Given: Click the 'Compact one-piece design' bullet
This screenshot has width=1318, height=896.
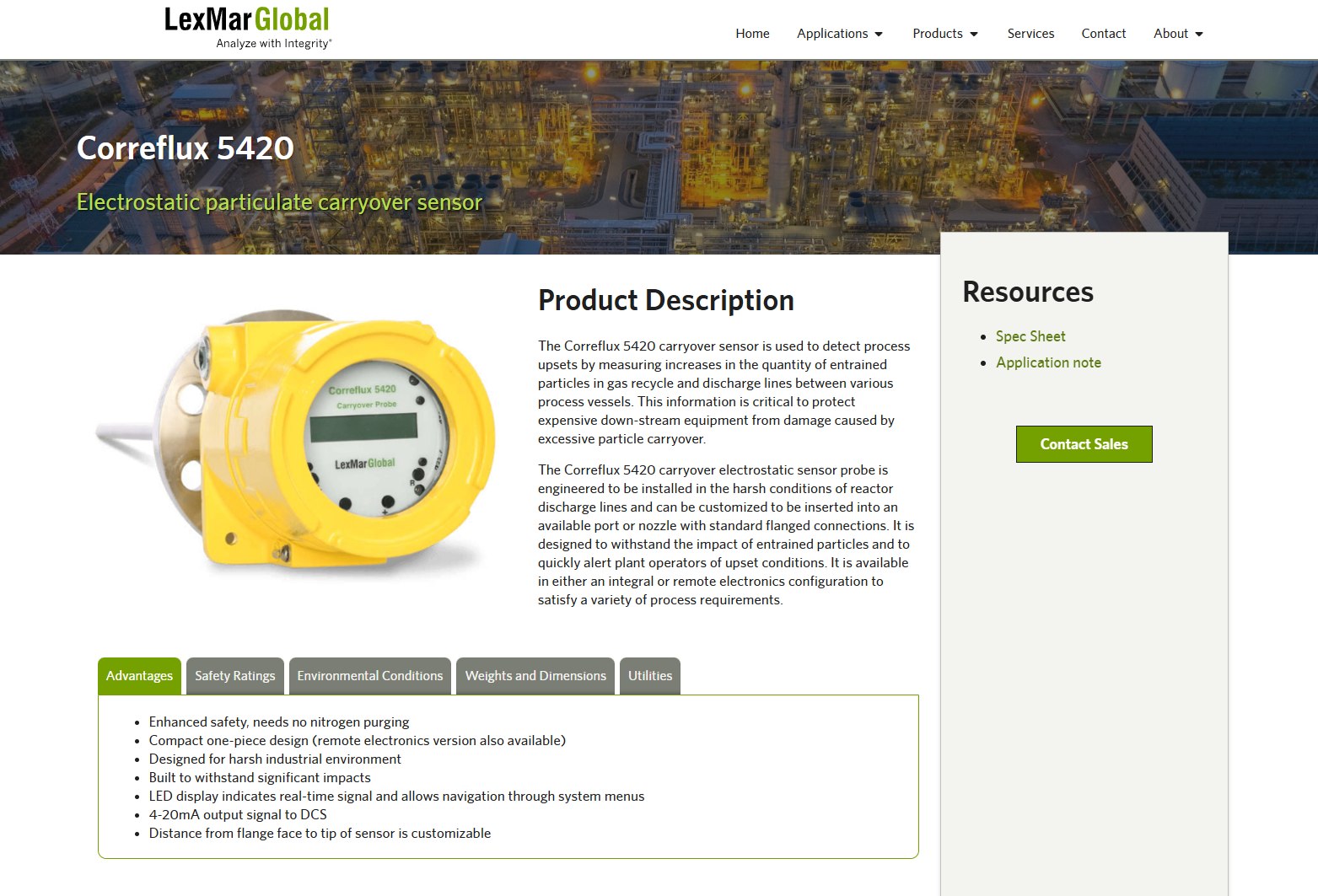Looking at the screenshot, I should (x=358, y=741).
